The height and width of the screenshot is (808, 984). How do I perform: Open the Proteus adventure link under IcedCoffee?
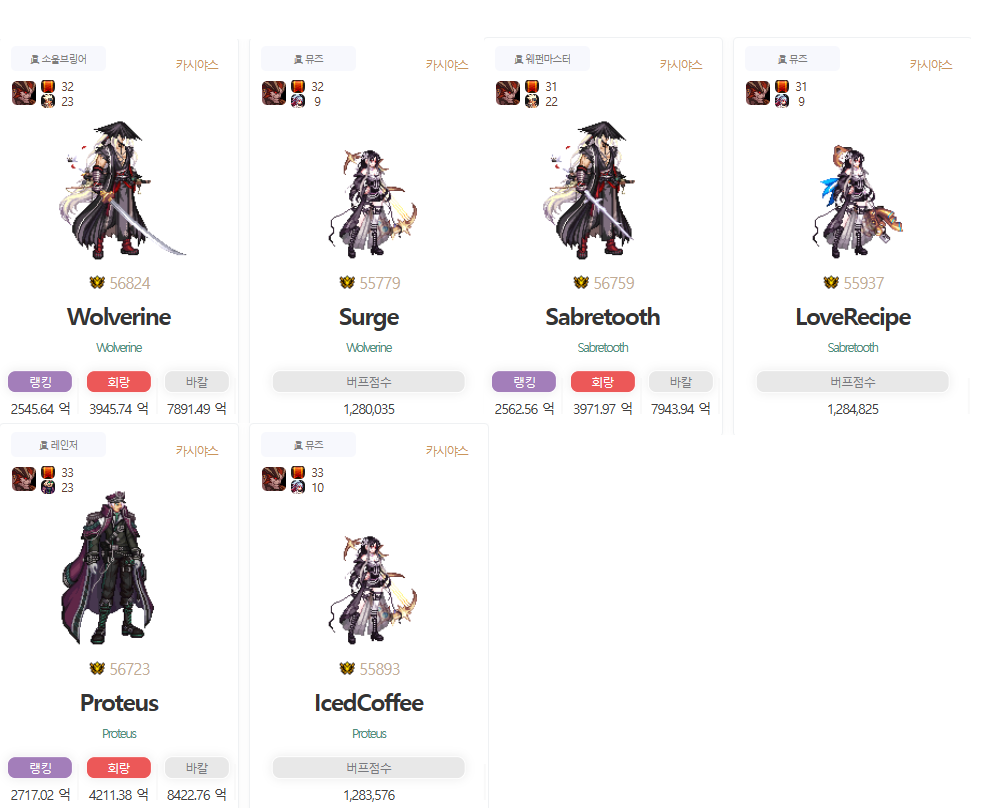[x=369, y=733]
